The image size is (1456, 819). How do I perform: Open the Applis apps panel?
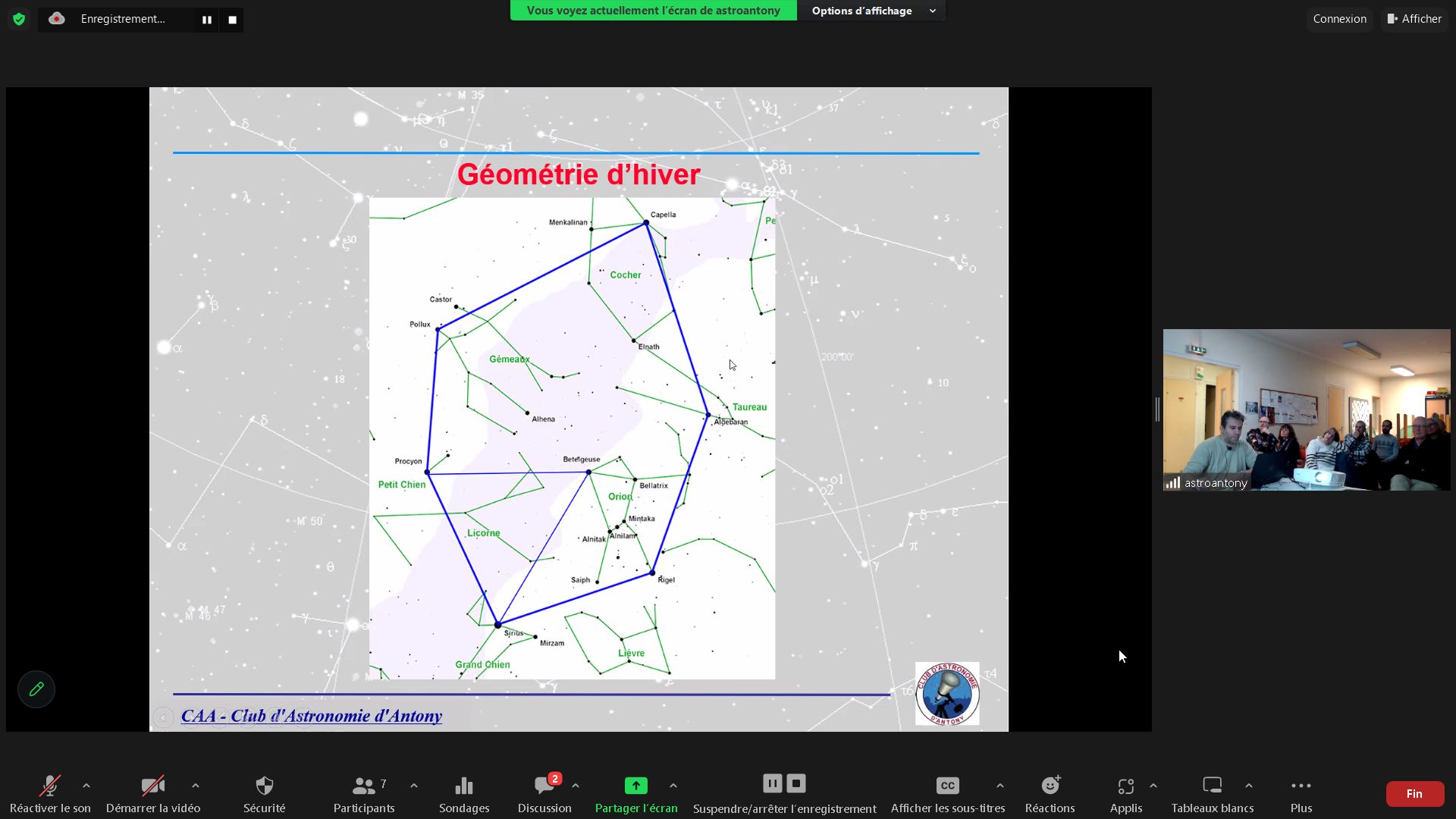pyautogui.click(x=1126, y=794)
